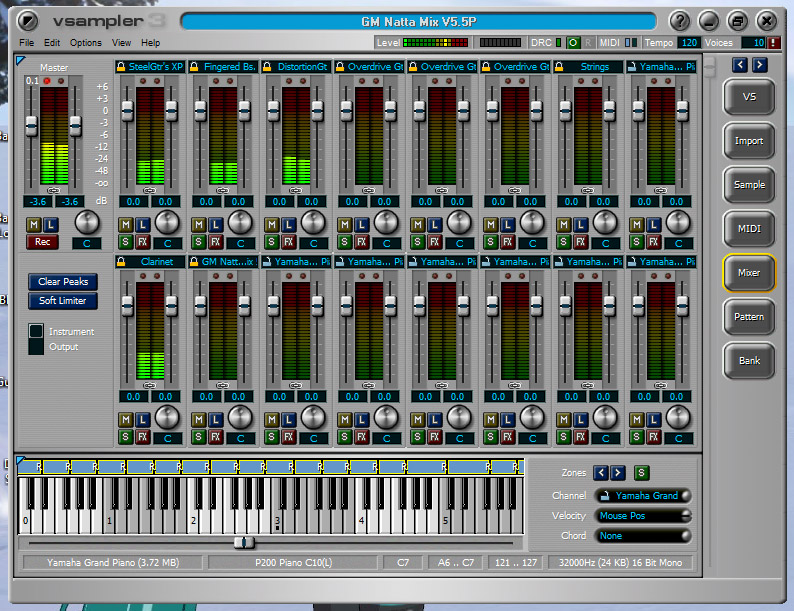This screenshot has width=794, height=611.
Task: Open the Chord None dropdown
Action: pyautogui.click(x=643, y=536)
